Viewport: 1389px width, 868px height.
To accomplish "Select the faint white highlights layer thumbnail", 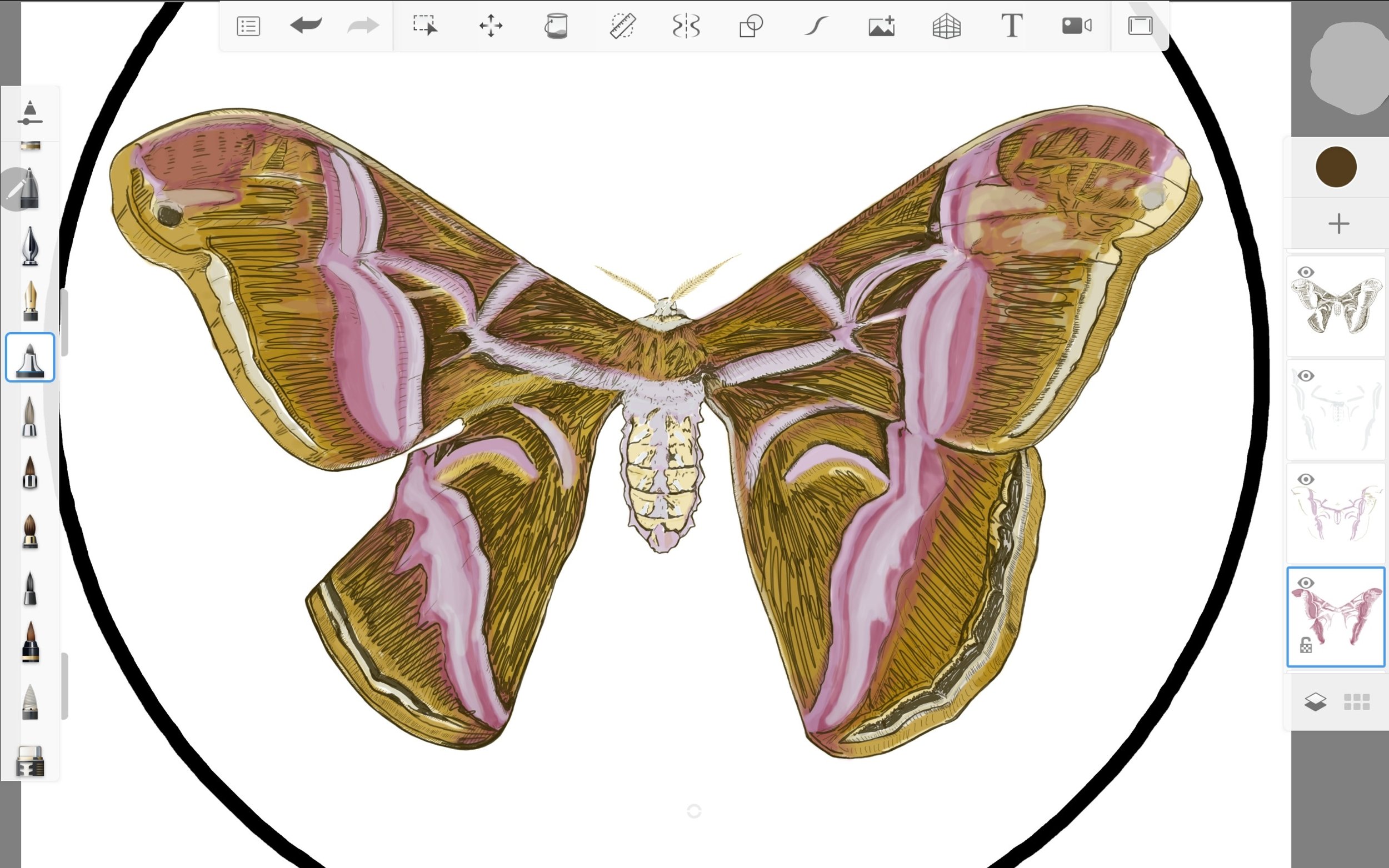I will point(1336,409).
